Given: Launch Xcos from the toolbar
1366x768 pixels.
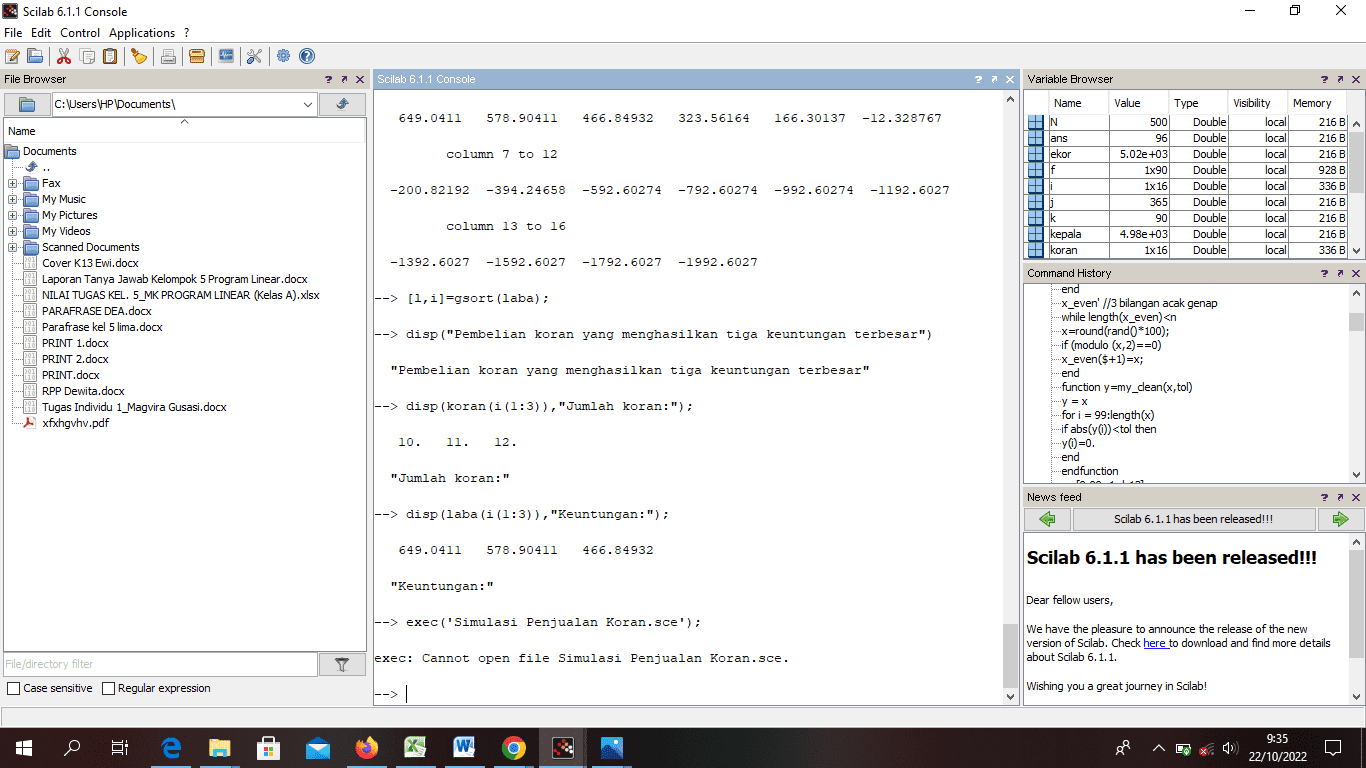Looking at the screenshot, I should (x=226, y=56).
